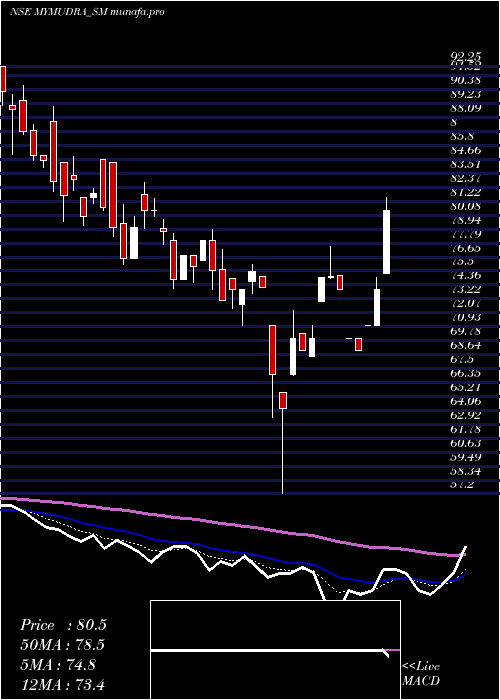Click the 58.34 price axis label
The image size is (500, 700).
point(465,471)
